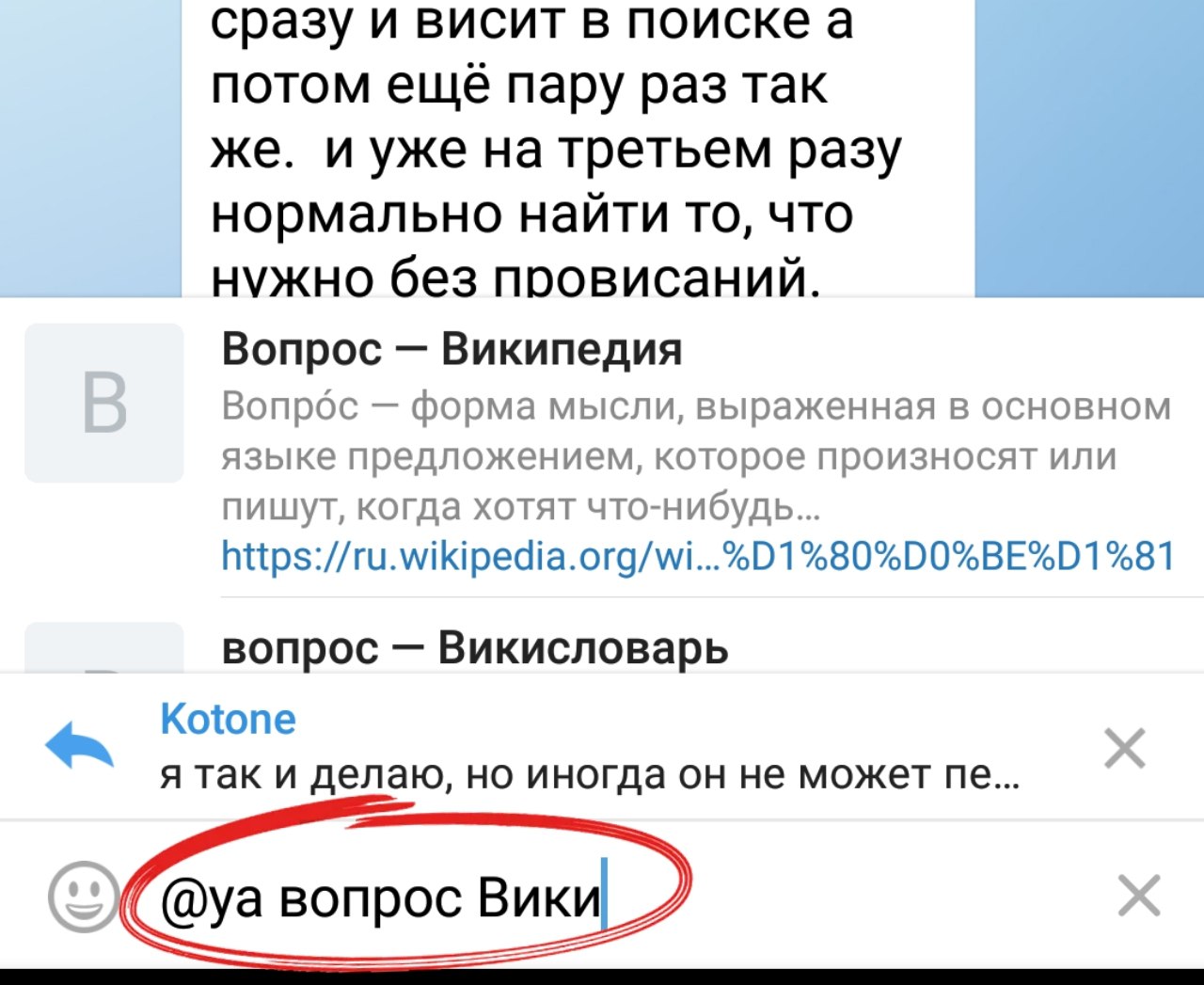Screen dimensions: 1204x985
Task: Place cursor after "Вики" in the message field
Action: pyautogui.click(x=603, y=898)
